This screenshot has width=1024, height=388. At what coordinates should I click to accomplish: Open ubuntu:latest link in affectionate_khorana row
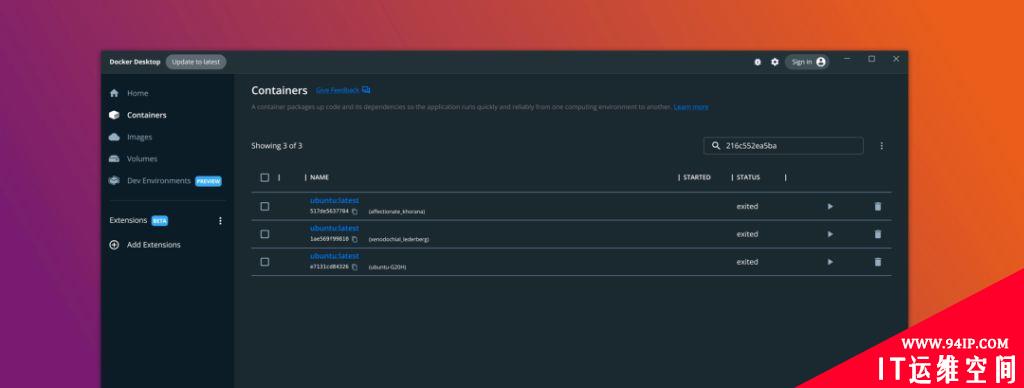(334, 201)
